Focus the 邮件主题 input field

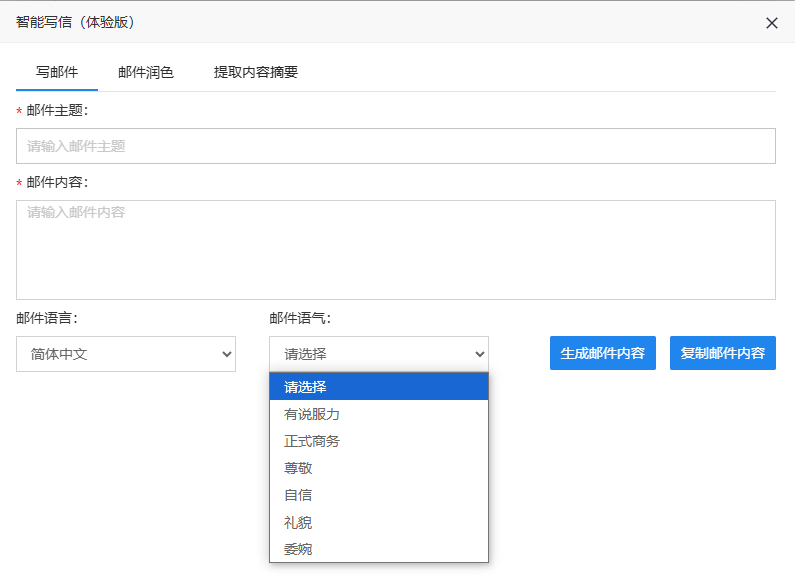395,146
